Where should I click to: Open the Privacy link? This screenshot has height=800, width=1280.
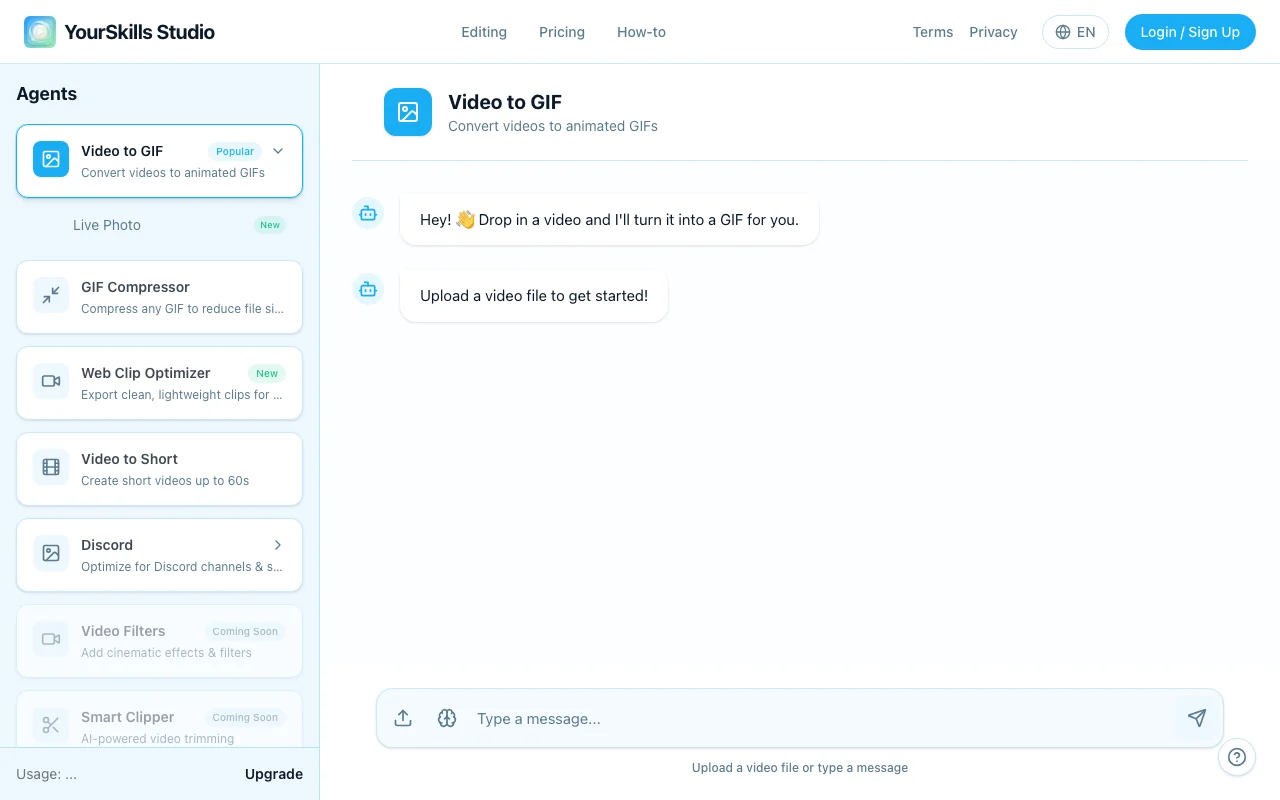[993, 32]
